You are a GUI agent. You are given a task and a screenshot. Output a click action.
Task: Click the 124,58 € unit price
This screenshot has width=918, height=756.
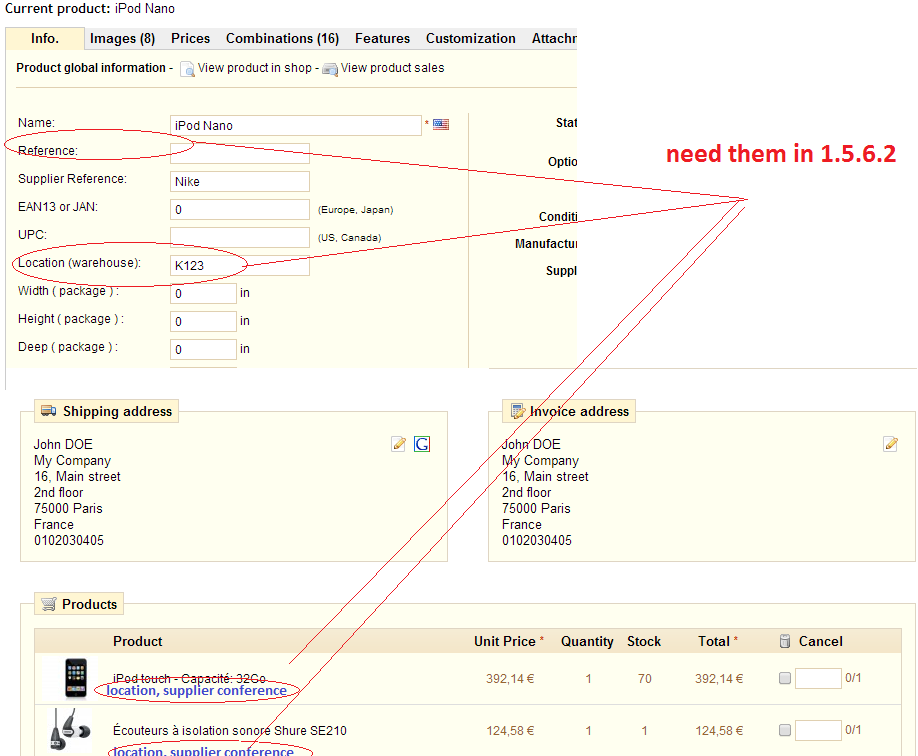click(x=510, y=731)
